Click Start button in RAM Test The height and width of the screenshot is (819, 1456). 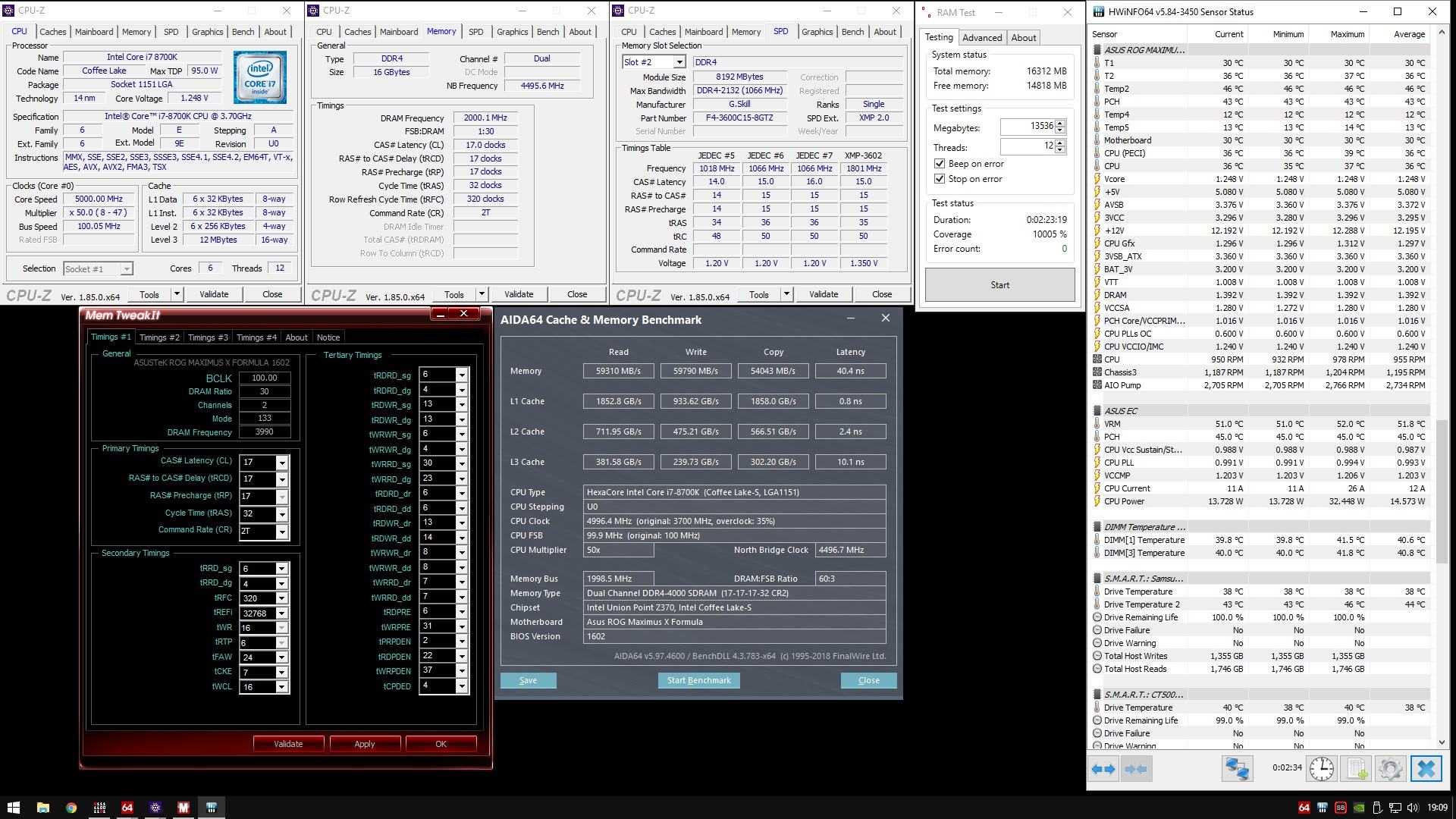coord(999,285)
